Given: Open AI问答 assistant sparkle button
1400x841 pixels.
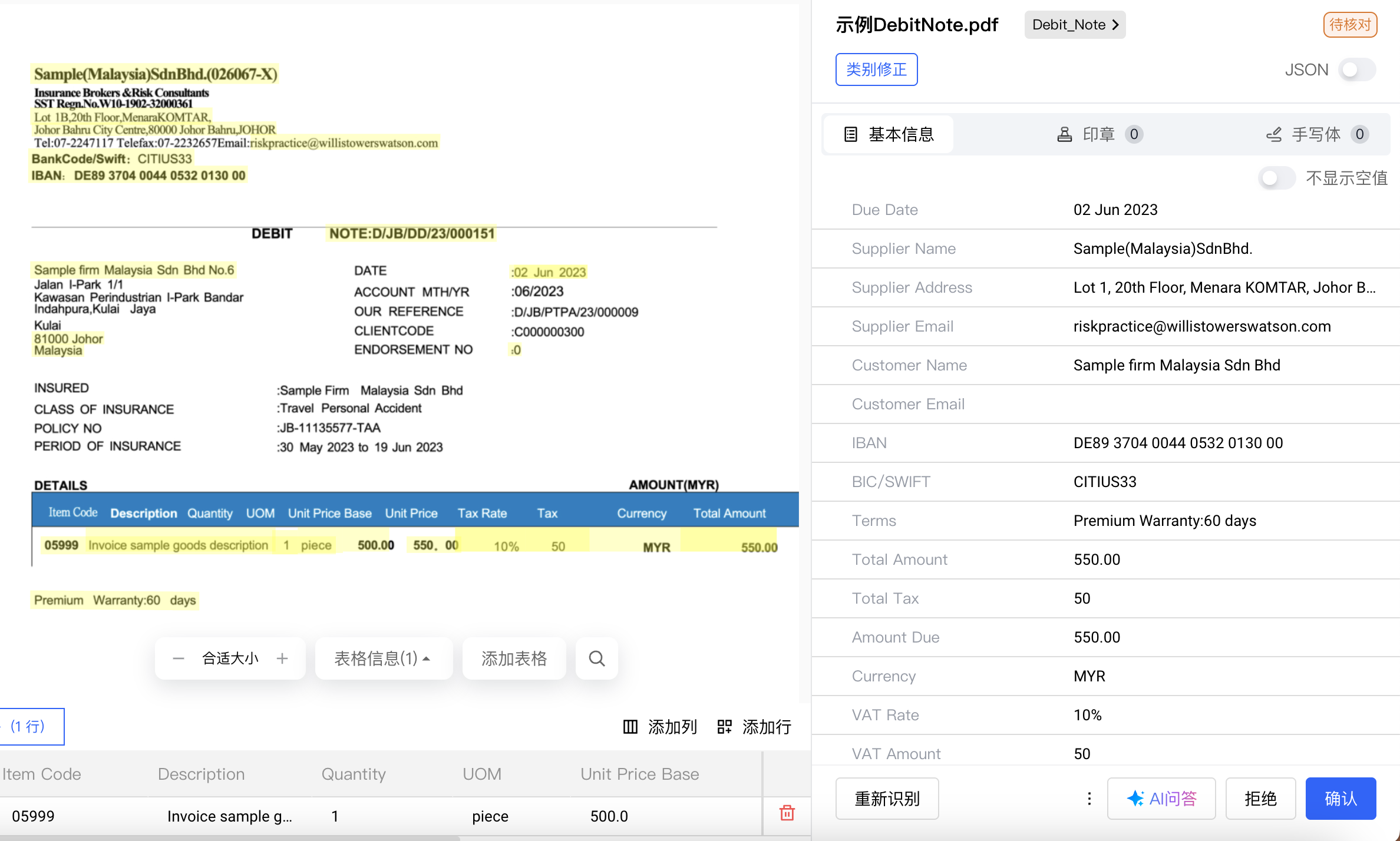Looking at the screenshot, I should click(1161, 799).
